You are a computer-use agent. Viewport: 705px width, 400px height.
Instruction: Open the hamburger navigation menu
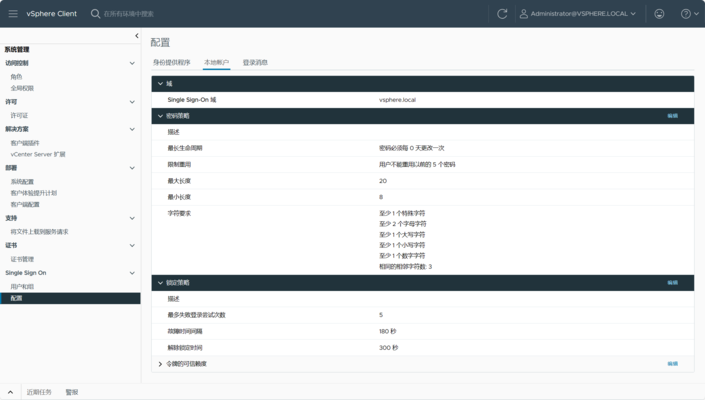(13, 14)
